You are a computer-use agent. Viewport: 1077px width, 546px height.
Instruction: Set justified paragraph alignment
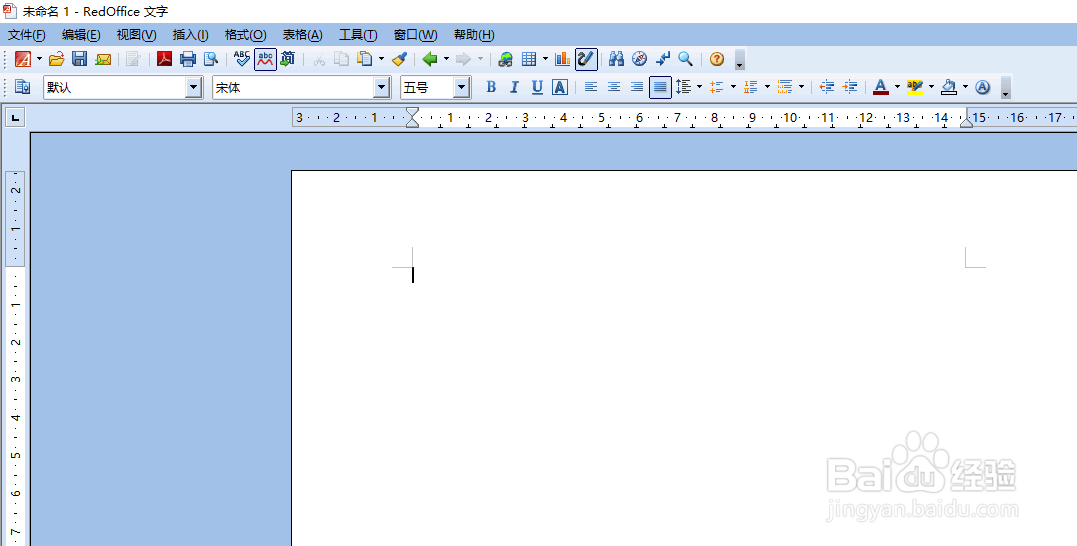pyautogui.click(x=660, y=87)
